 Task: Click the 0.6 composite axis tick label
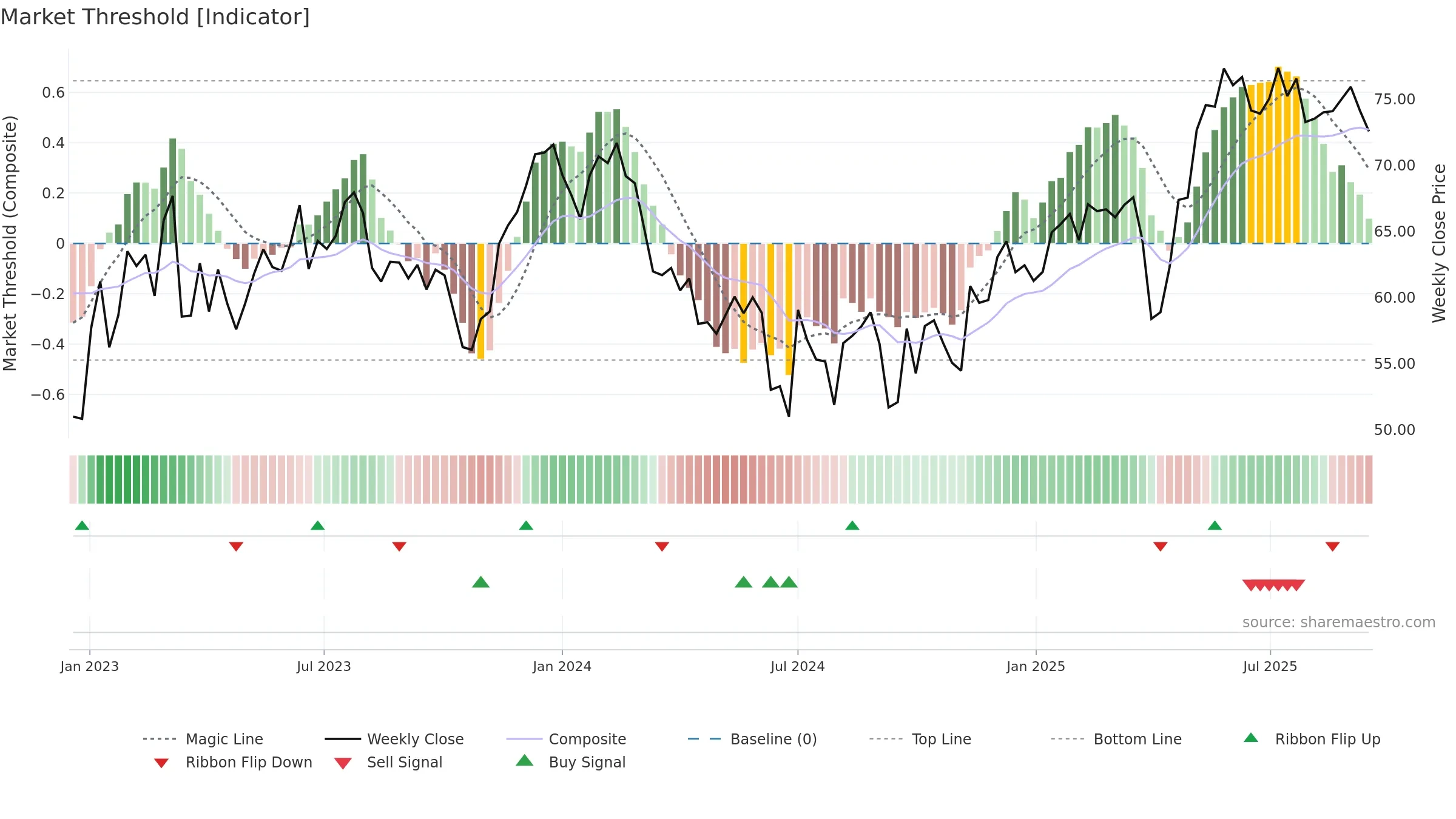point(53,93)
